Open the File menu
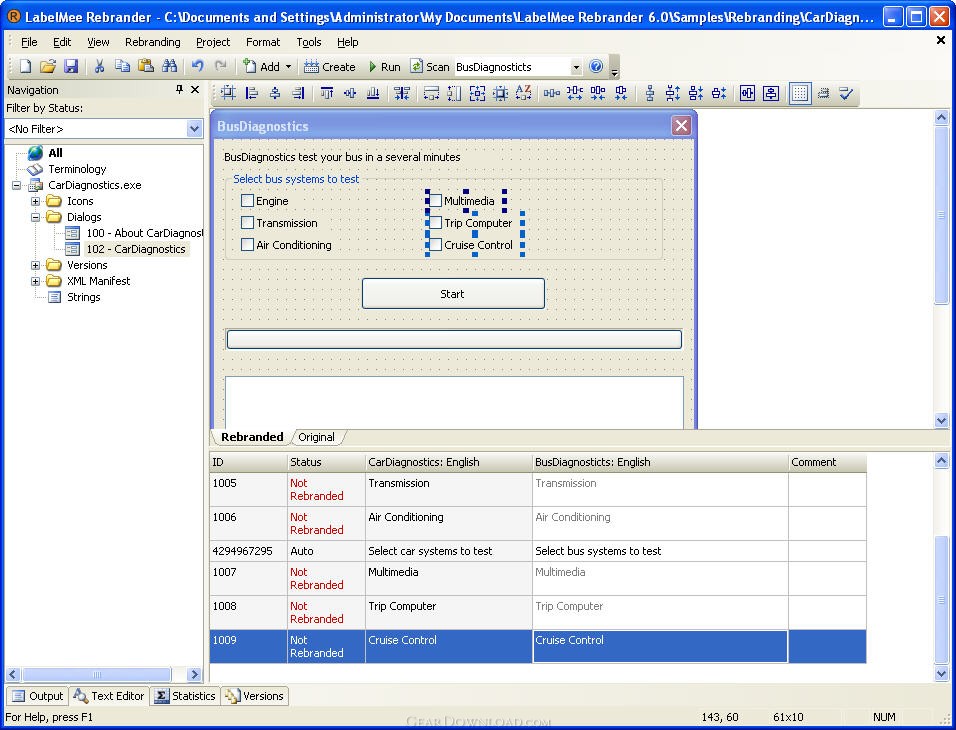This screenshot has height=730, width=956. pos(29,42)
